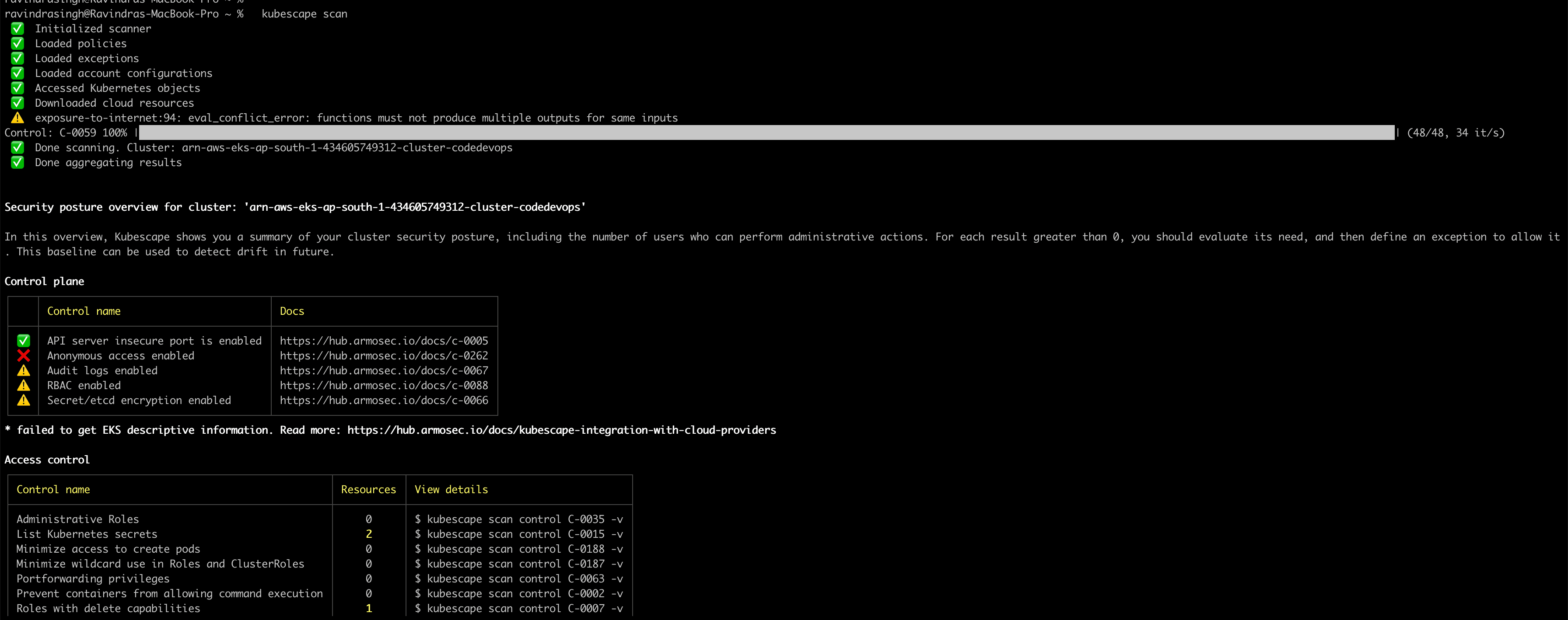The height and width of the screenshot is (620, 1568).
Task: Click the red X beside Anonymous access enabled
Action: pos(24,355)
